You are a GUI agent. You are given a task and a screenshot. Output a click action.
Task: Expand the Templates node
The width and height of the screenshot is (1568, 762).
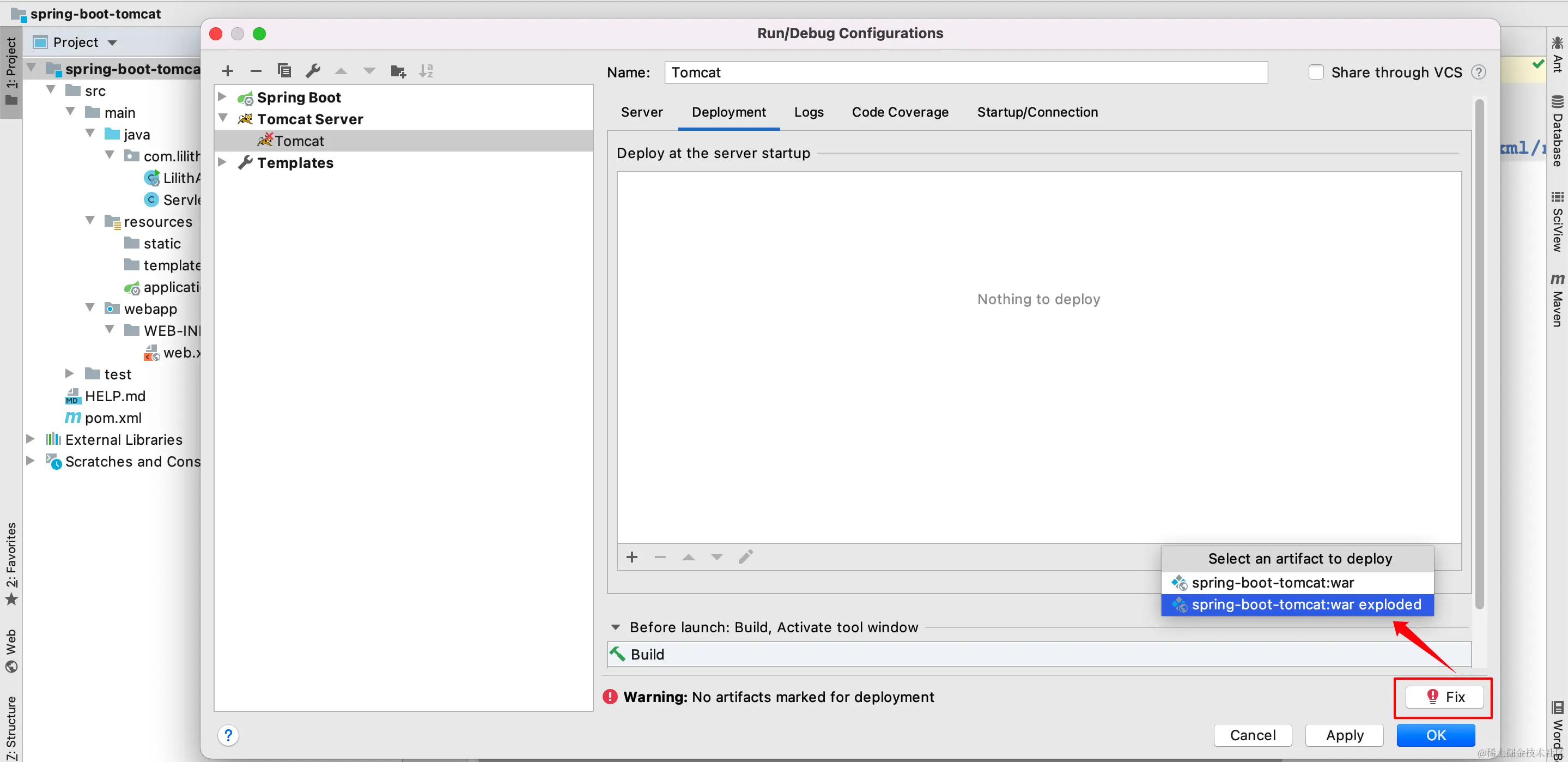(223, 162)
